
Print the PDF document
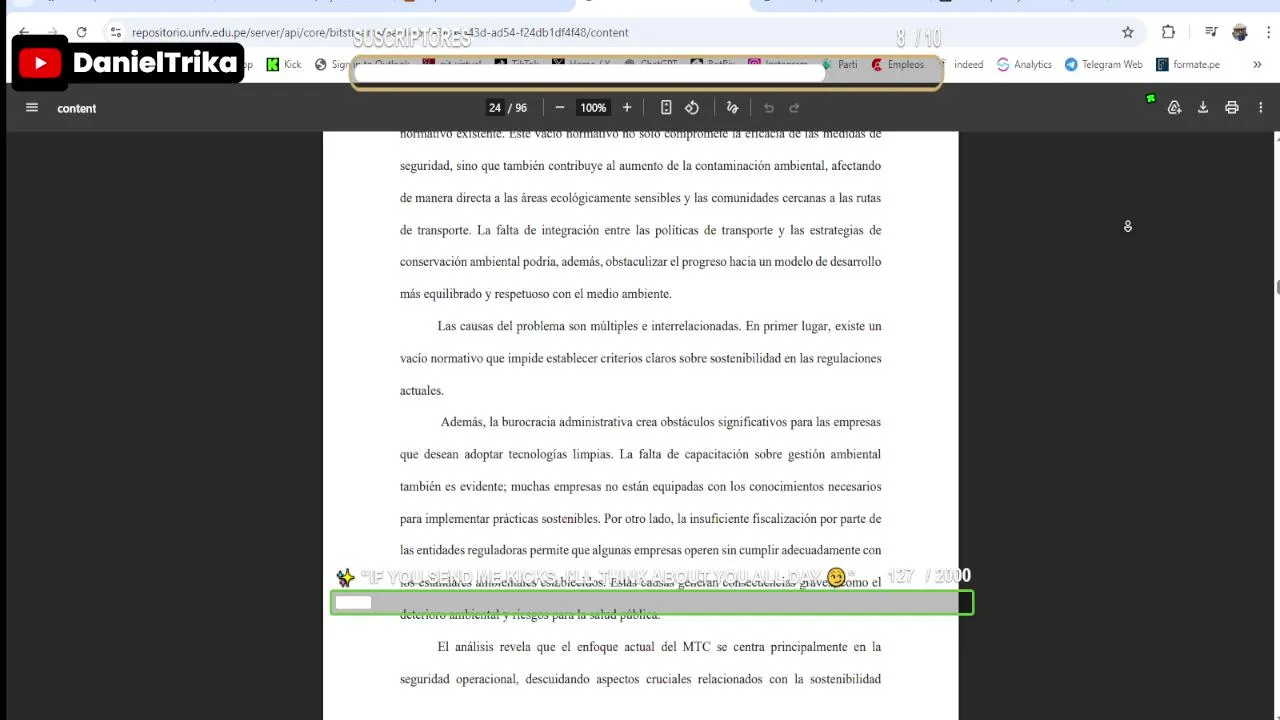1232,108
